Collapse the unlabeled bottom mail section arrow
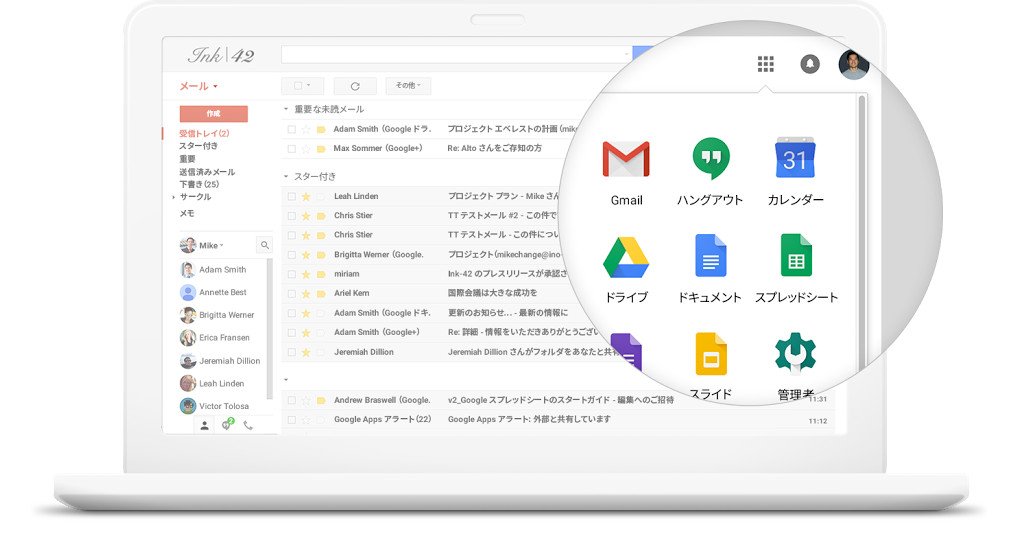Viewport: 1018px width, 536px height. 286,380
